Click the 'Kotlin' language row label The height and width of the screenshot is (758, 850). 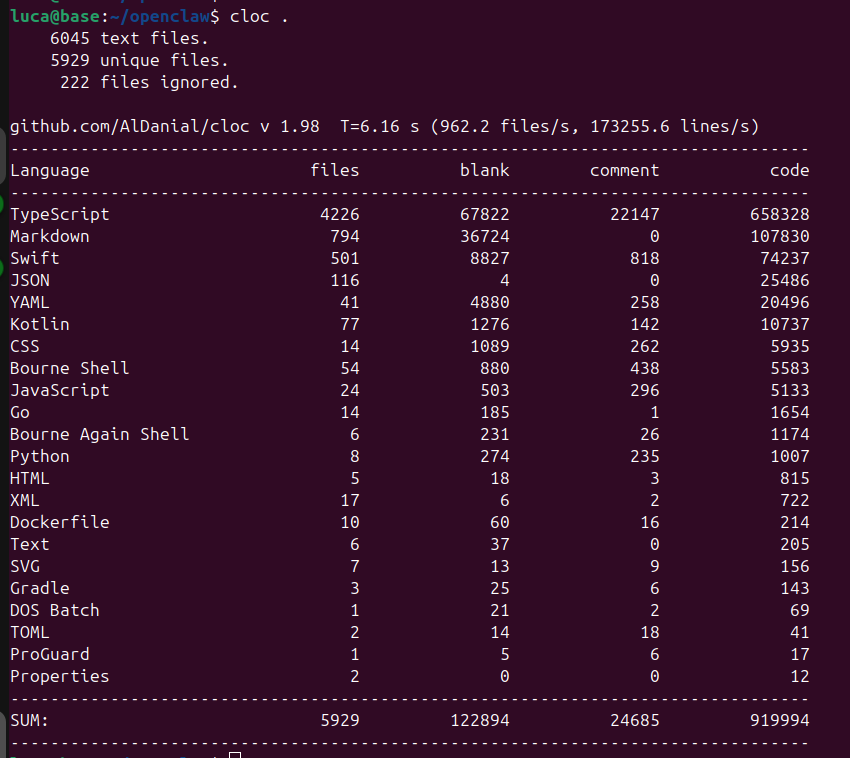[x=40, y=324]
